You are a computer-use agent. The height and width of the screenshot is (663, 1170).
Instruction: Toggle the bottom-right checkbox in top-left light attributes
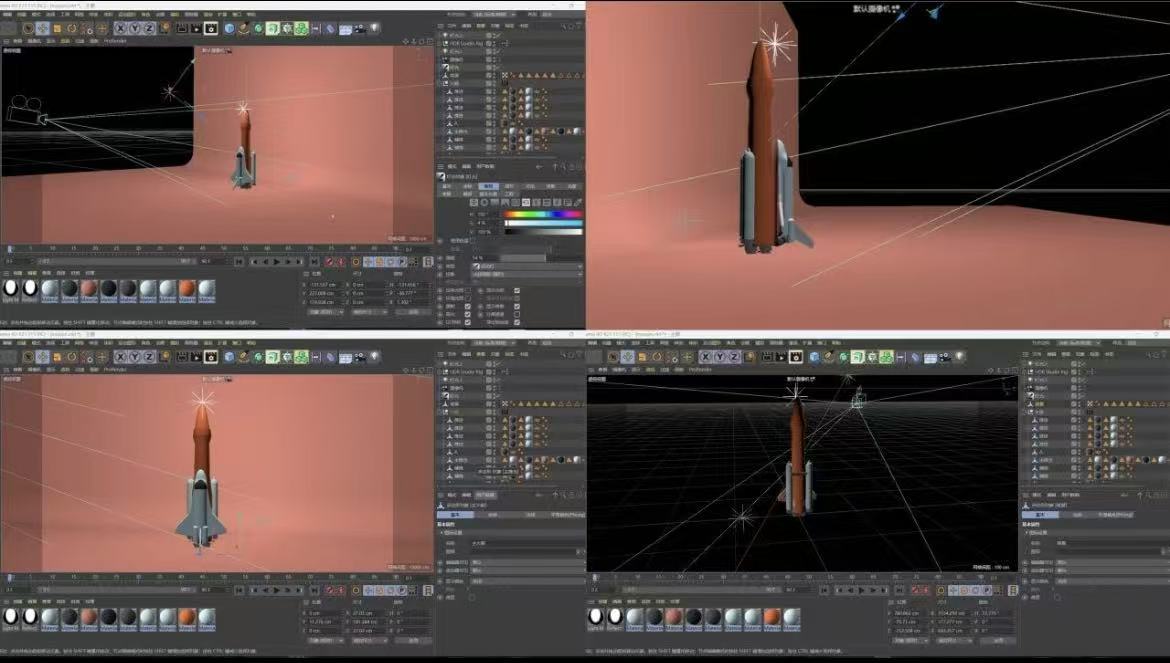[x=517, y=322]
